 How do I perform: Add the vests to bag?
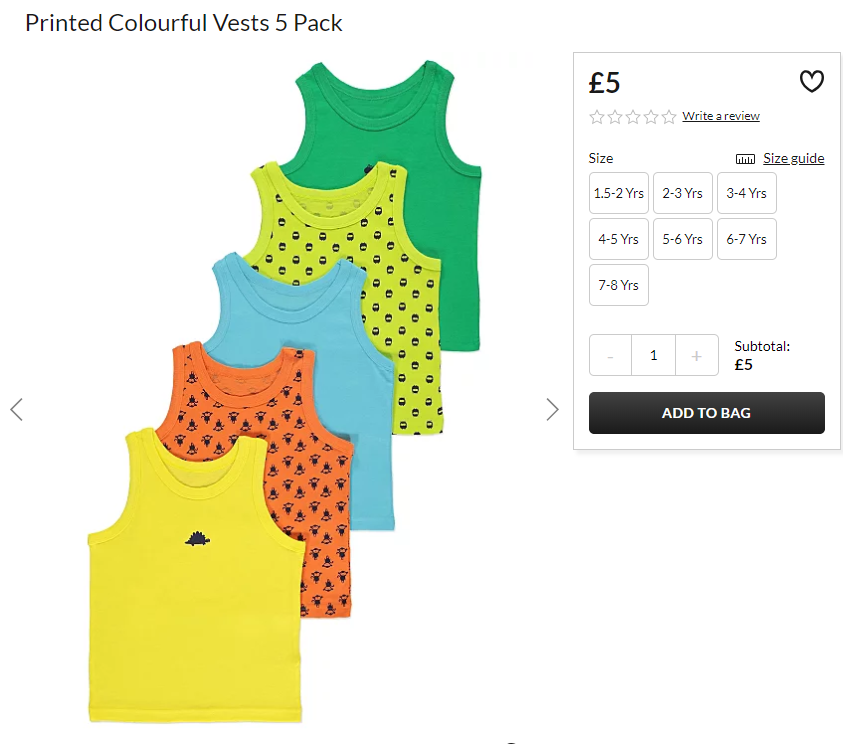[x=706, y=413]
